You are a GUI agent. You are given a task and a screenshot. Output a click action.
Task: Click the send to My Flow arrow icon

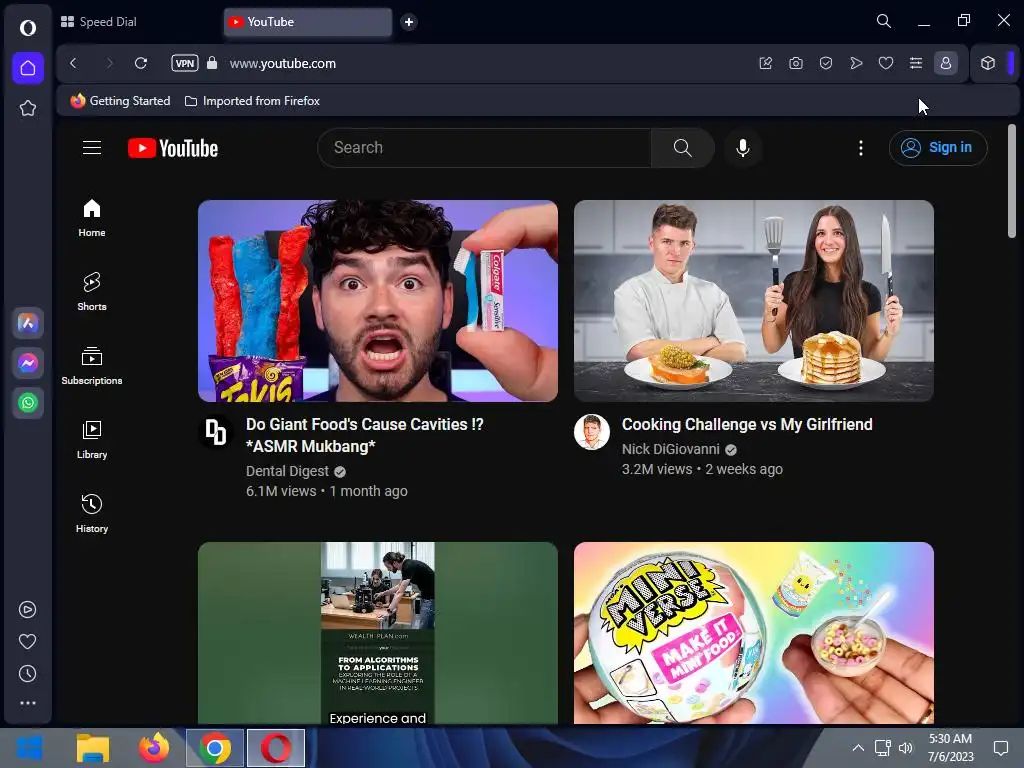[856, 63]
